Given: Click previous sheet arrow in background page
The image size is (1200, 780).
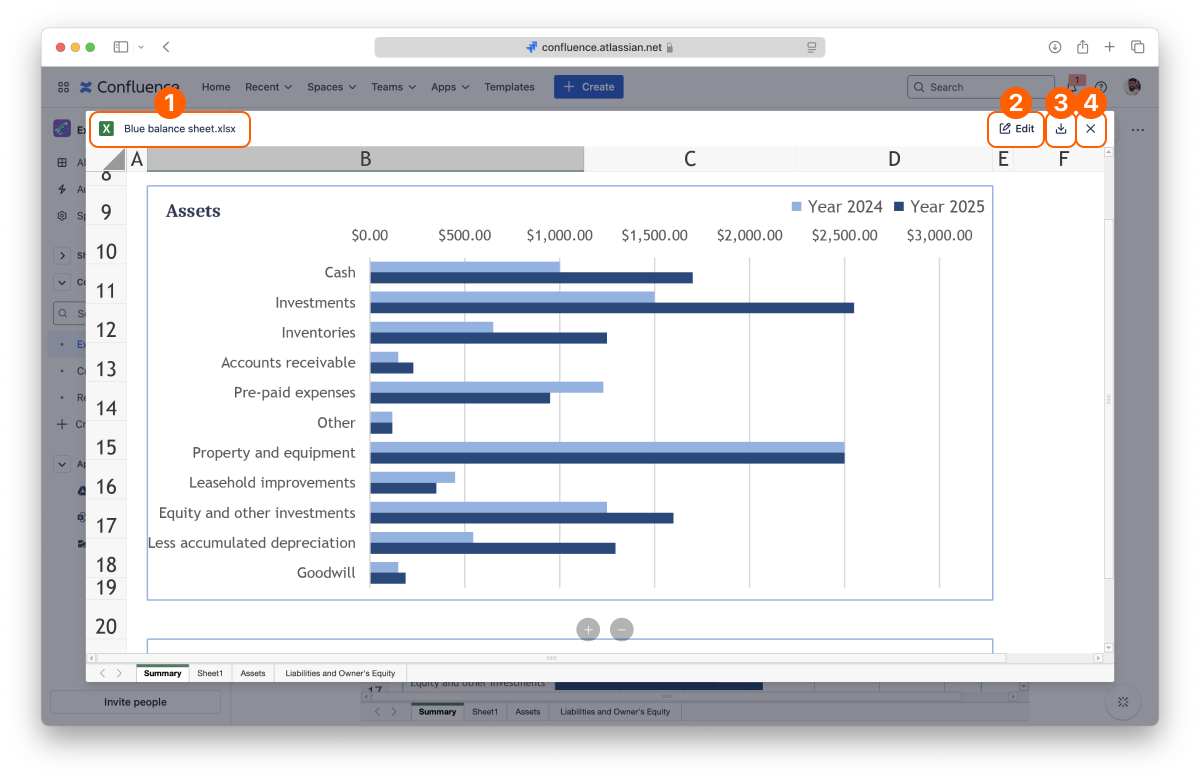Looking at the screenshot, I should (x=377, y=711).
